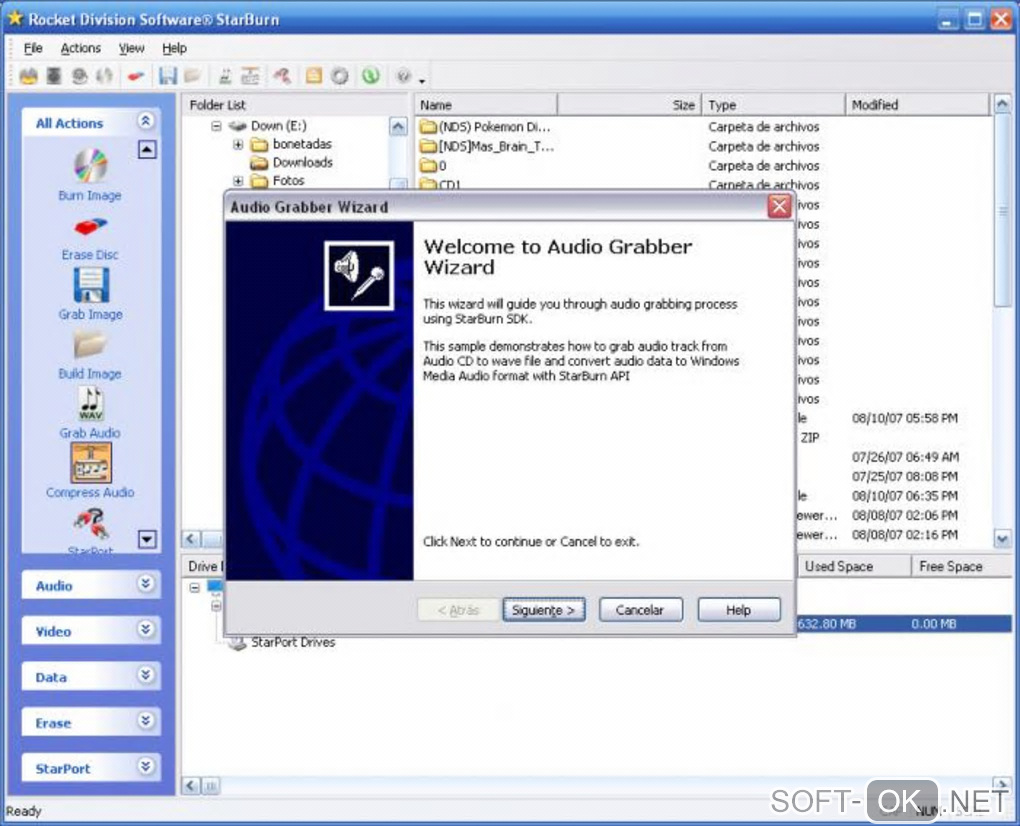Click the 632.80 MB used space value
The width and height of the screenshot is (1020, 826).
click(826, 624)
